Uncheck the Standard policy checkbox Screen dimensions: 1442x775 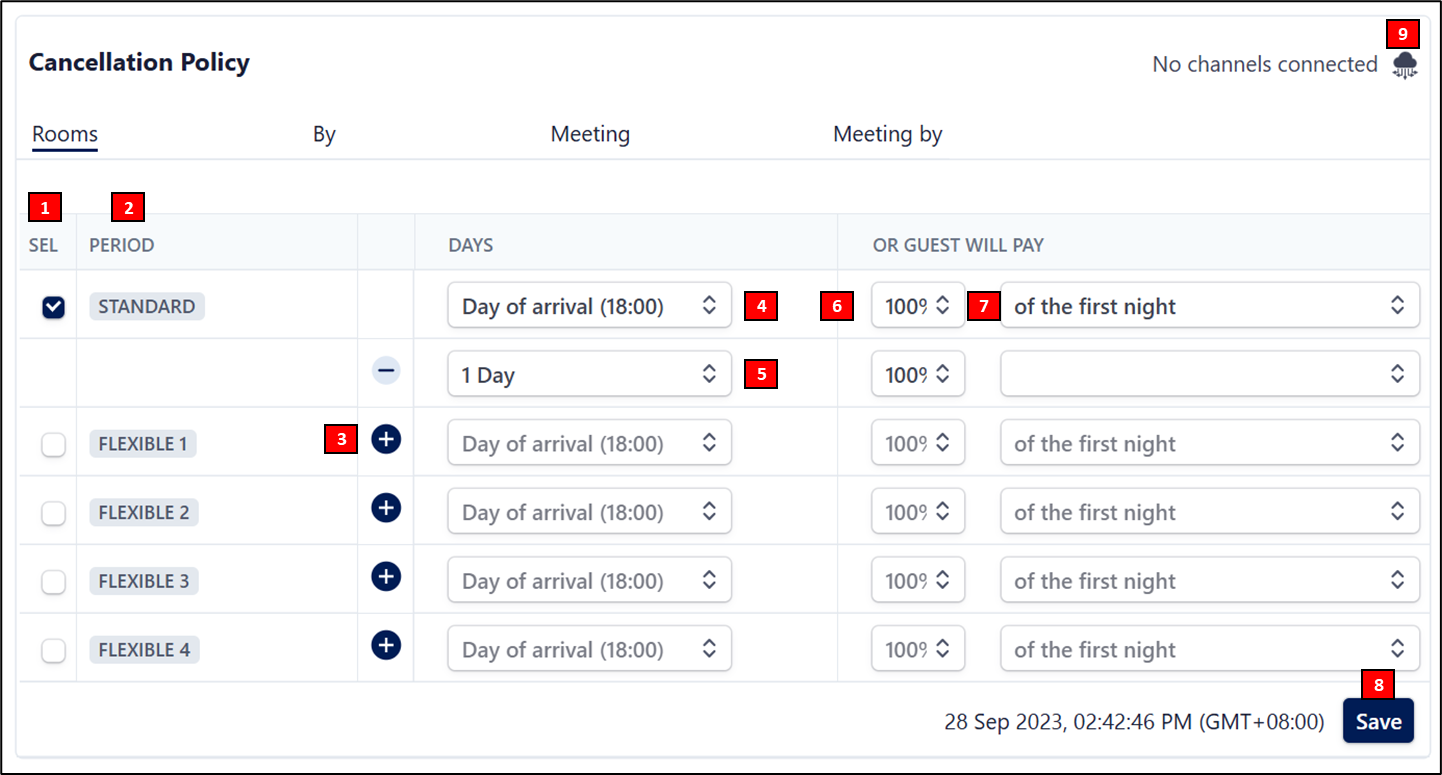coord(53,307)
